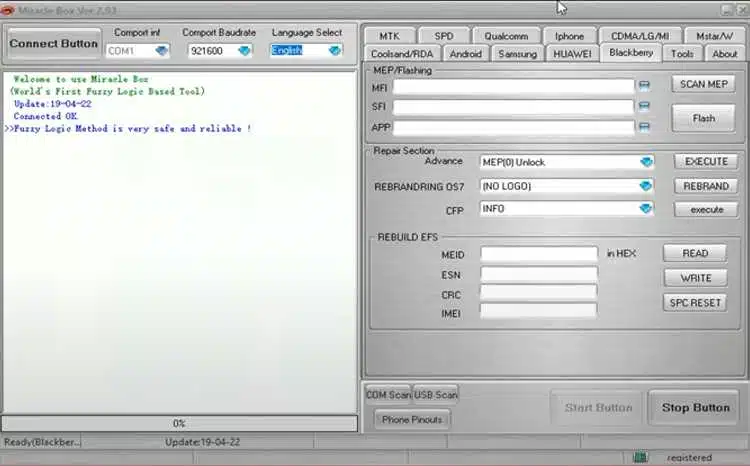Click the 0% progress bar
Screen dimensions: 750x466
(x=179, y=423)
